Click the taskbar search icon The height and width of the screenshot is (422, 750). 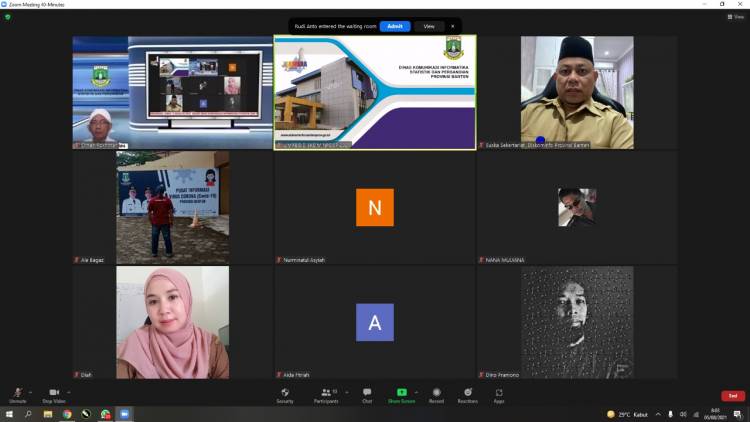(x=28, y=414)
